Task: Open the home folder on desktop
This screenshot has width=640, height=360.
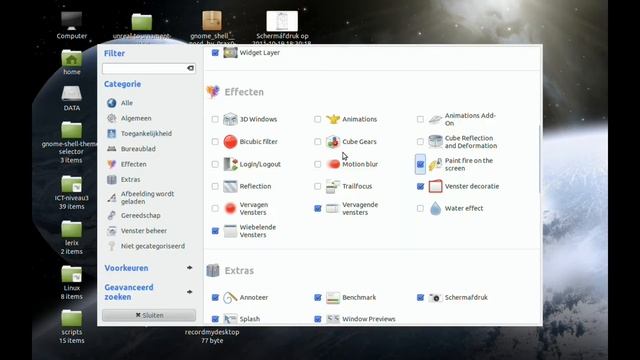Action: tap(71, 58)
